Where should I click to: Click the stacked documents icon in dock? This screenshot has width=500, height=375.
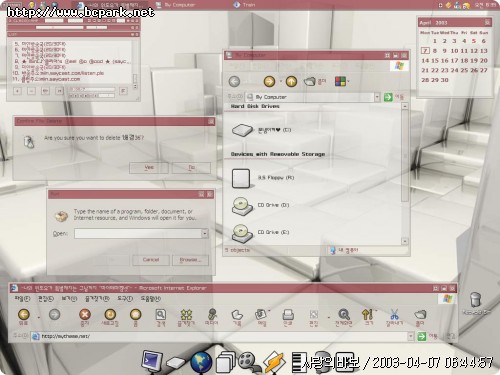coord(226,362)
